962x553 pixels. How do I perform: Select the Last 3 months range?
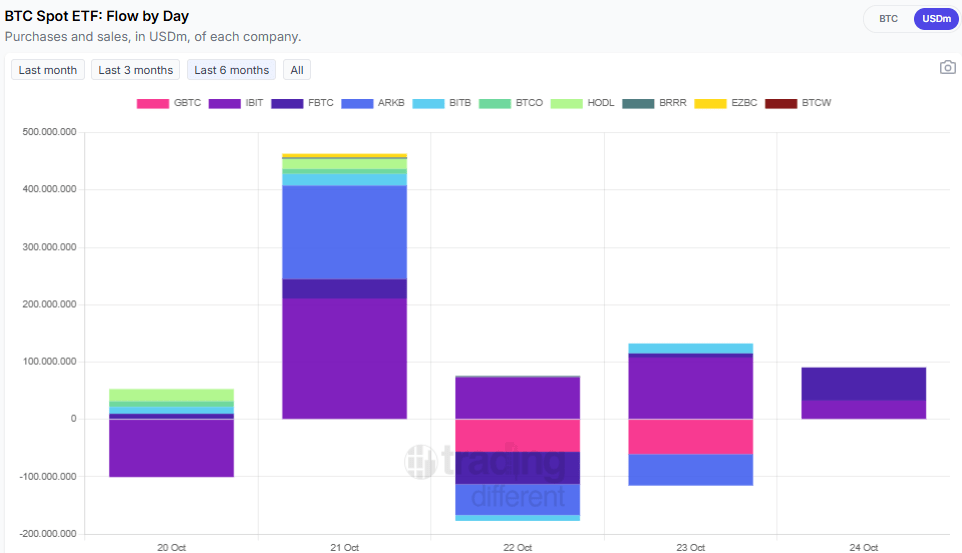click(x=135, y=70)
